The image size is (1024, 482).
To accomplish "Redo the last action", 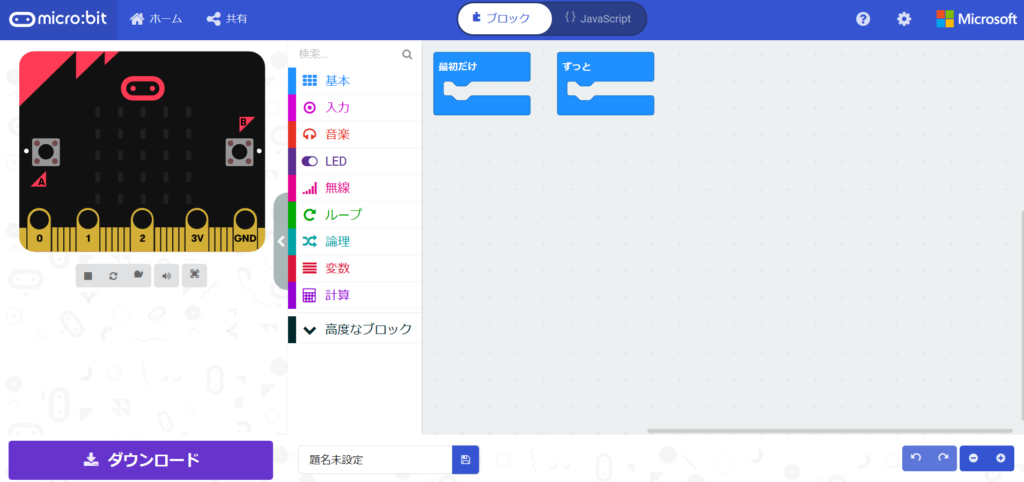I will tap(943, 458).
